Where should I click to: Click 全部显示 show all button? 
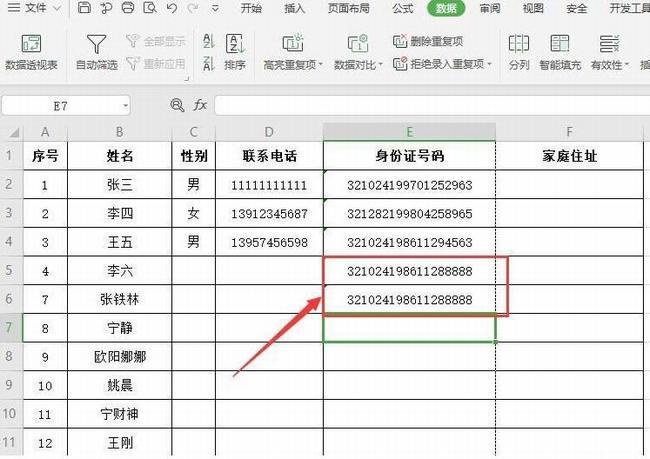(156, 41)
